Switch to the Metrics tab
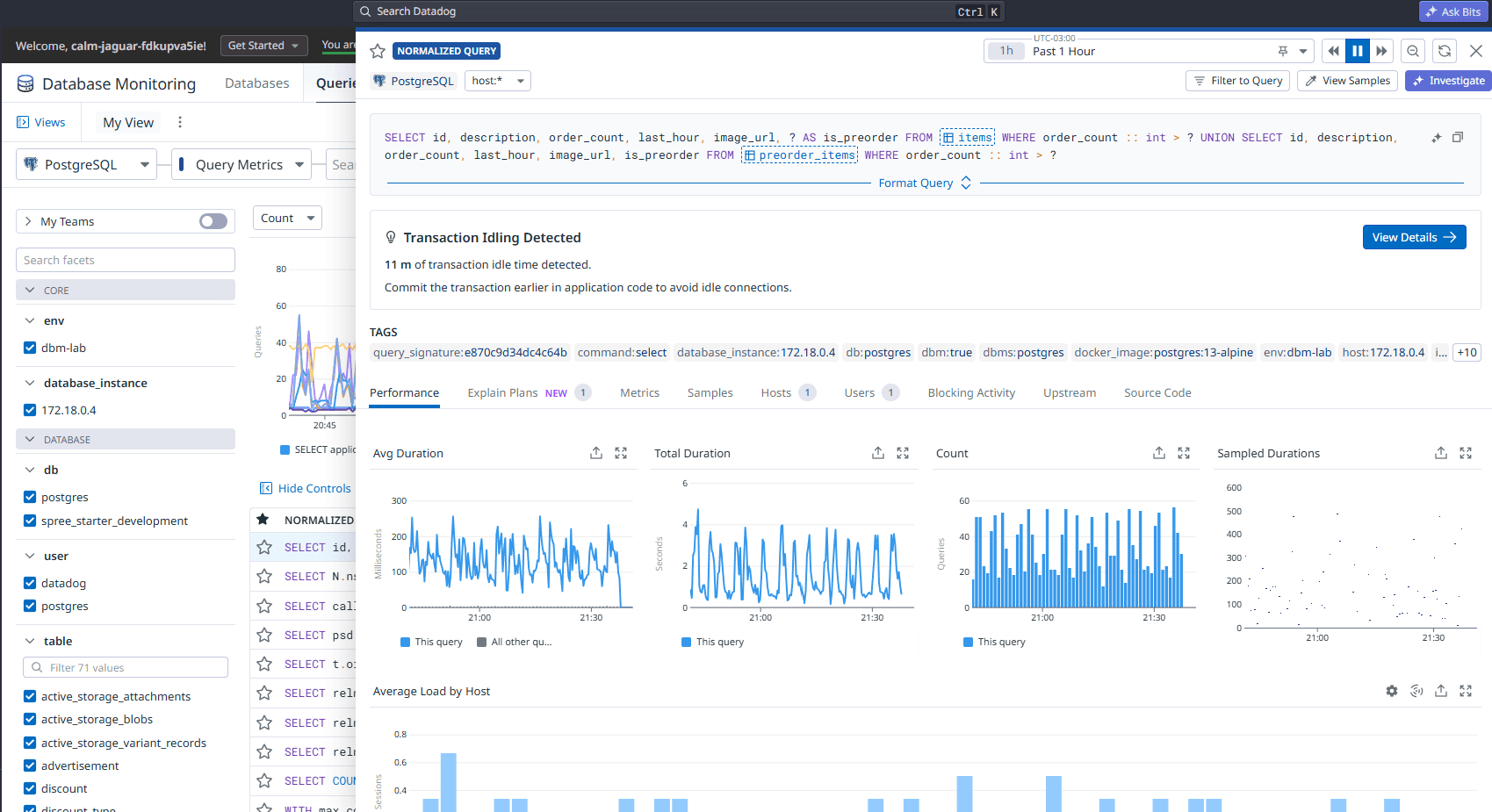The height and width of the screenshot is (812, 1492). point(639,392)
